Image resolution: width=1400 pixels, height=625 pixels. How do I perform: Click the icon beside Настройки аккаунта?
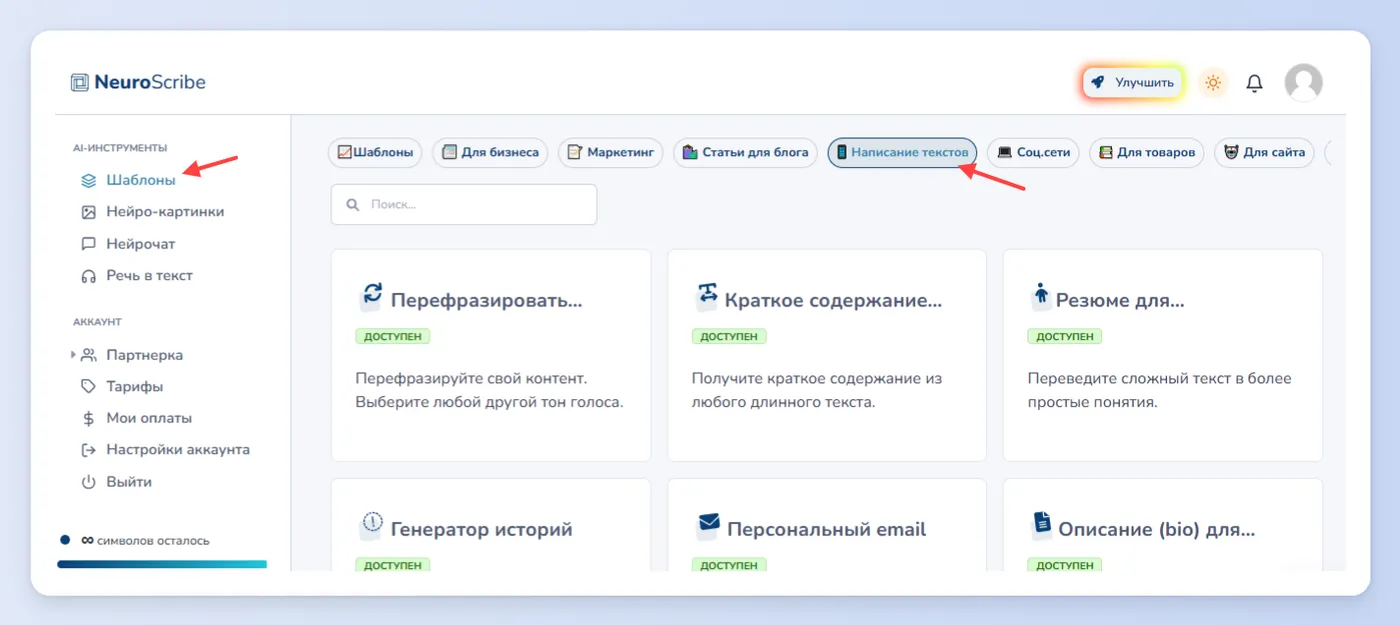(88, 450)
